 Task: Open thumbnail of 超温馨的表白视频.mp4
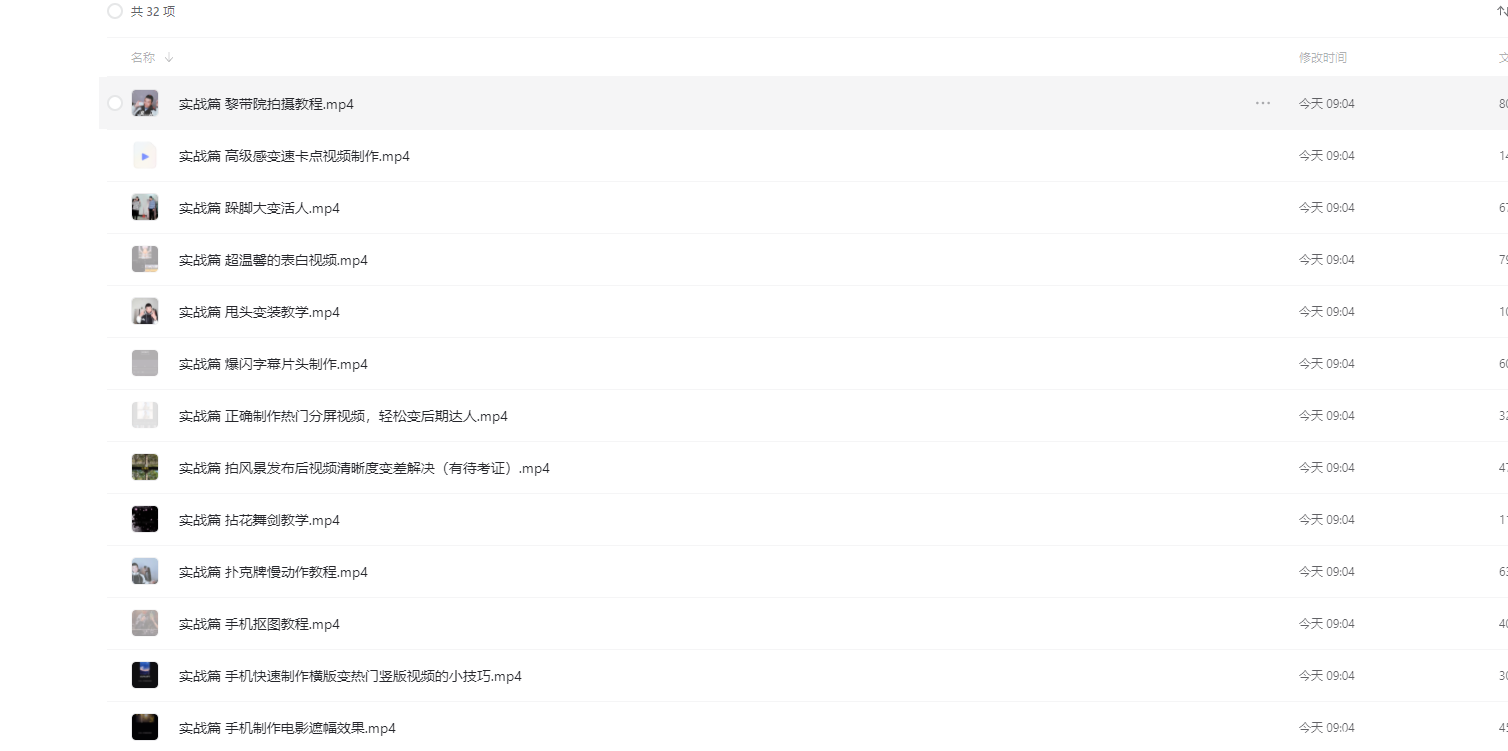145,259
